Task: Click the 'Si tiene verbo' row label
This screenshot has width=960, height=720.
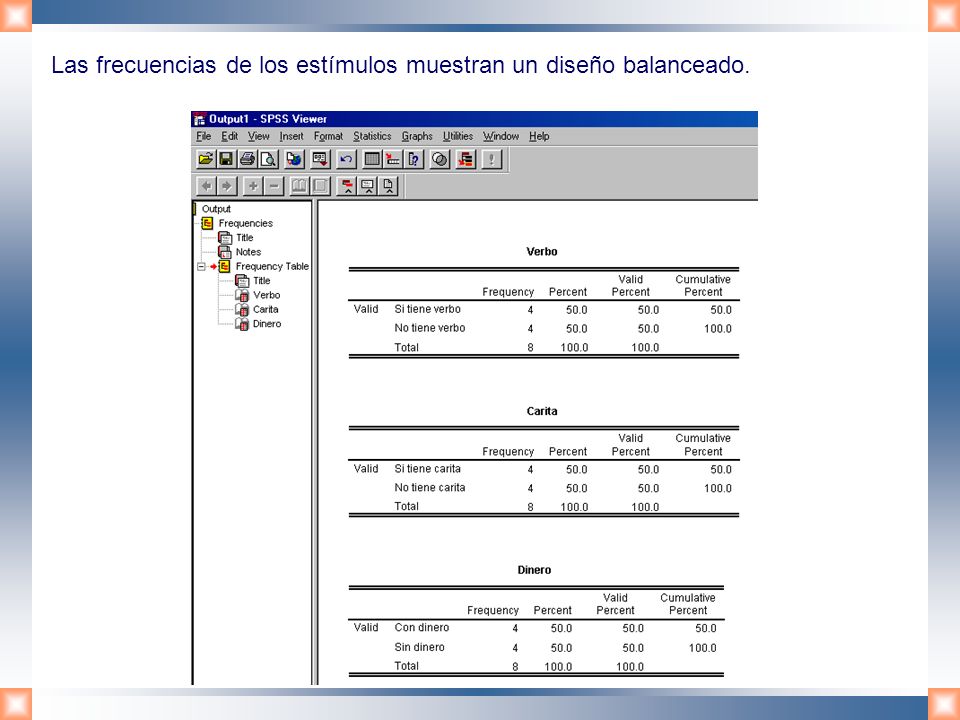Action: 427,309
